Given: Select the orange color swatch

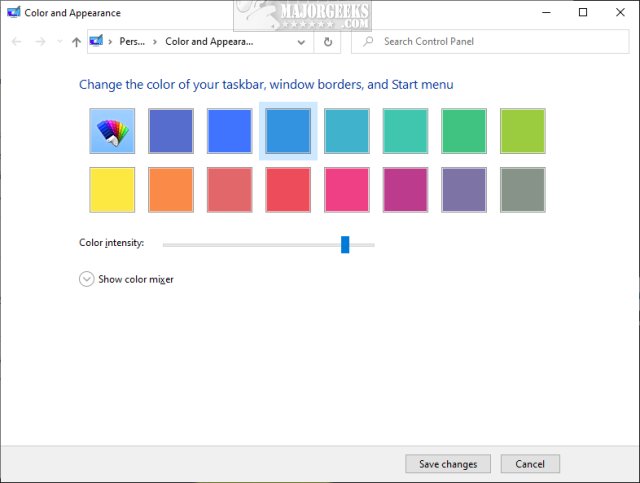Looking at the screenshot, I should click(x=171, y=190).
